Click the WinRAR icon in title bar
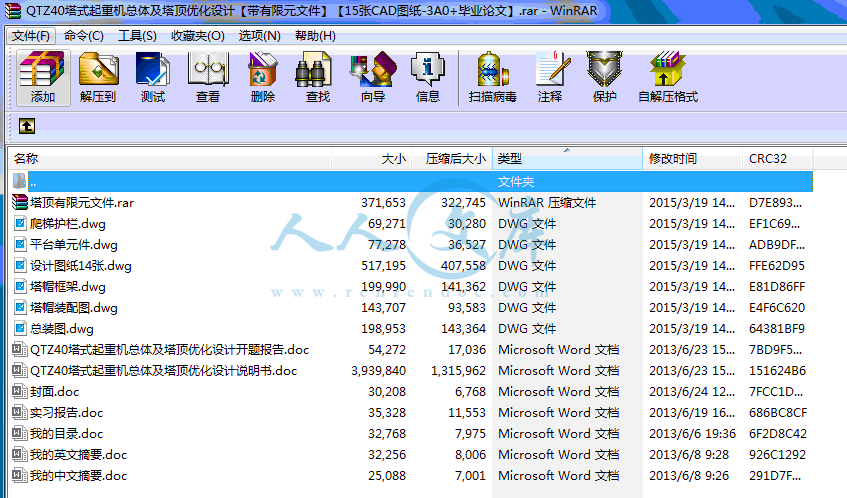847x498 pixels. pyautogui.click(x=13, y=10)
